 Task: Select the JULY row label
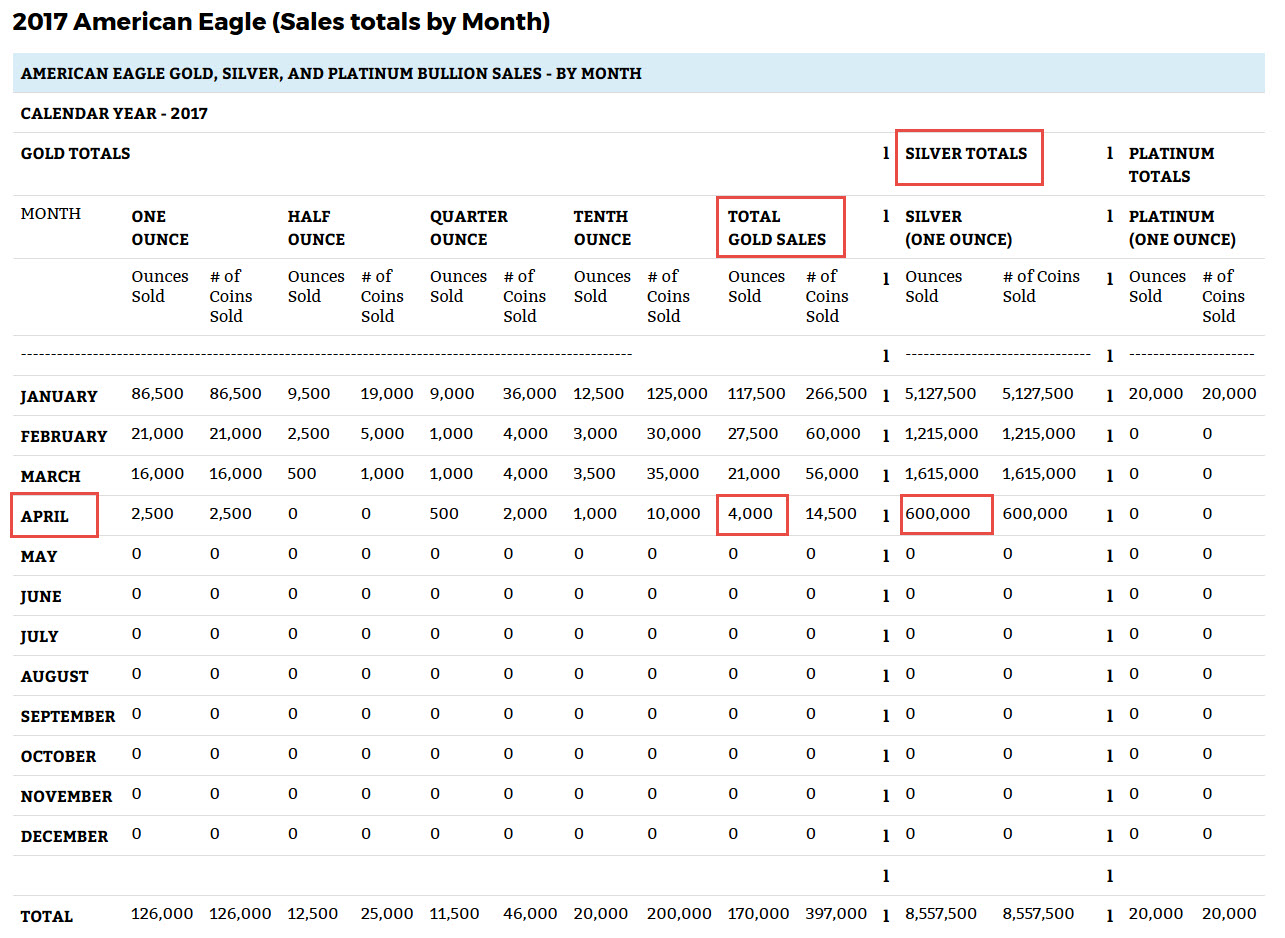coord(40,636)
